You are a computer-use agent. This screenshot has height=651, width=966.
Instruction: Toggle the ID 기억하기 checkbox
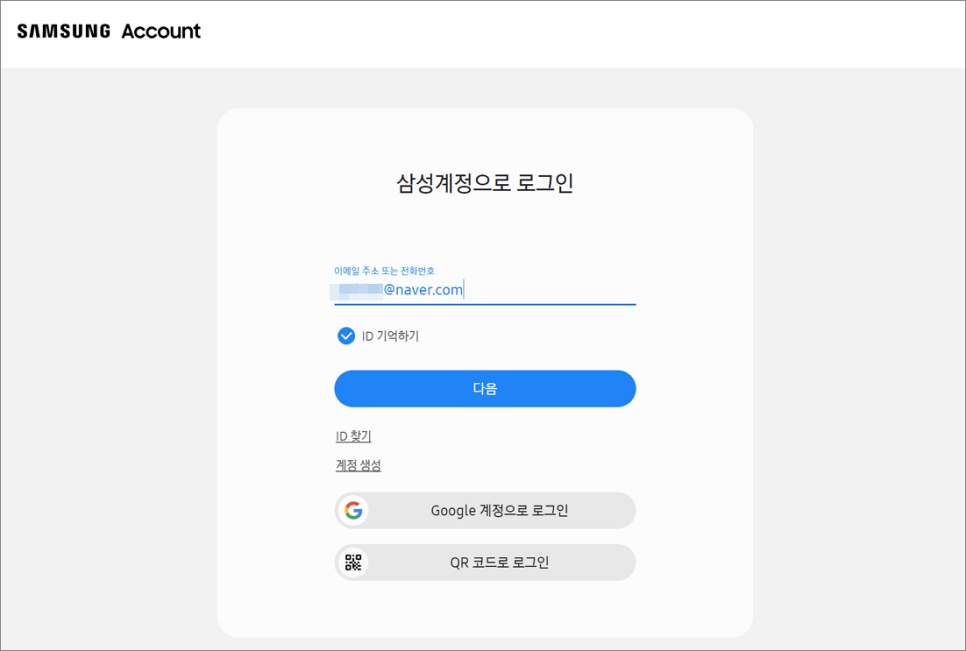(346, 336)
